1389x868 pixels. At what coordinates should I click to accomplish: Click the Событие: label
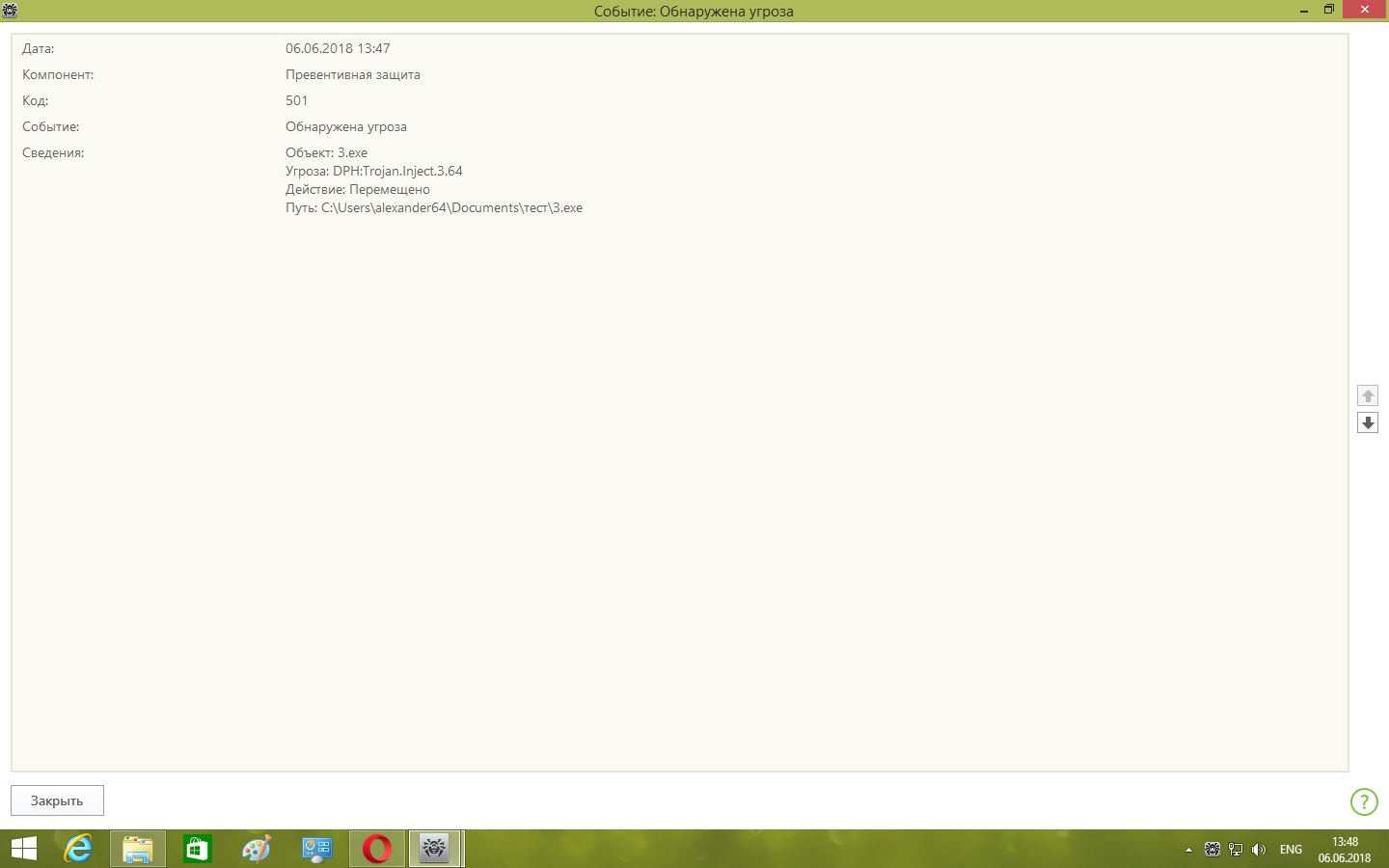pos(51,126)
